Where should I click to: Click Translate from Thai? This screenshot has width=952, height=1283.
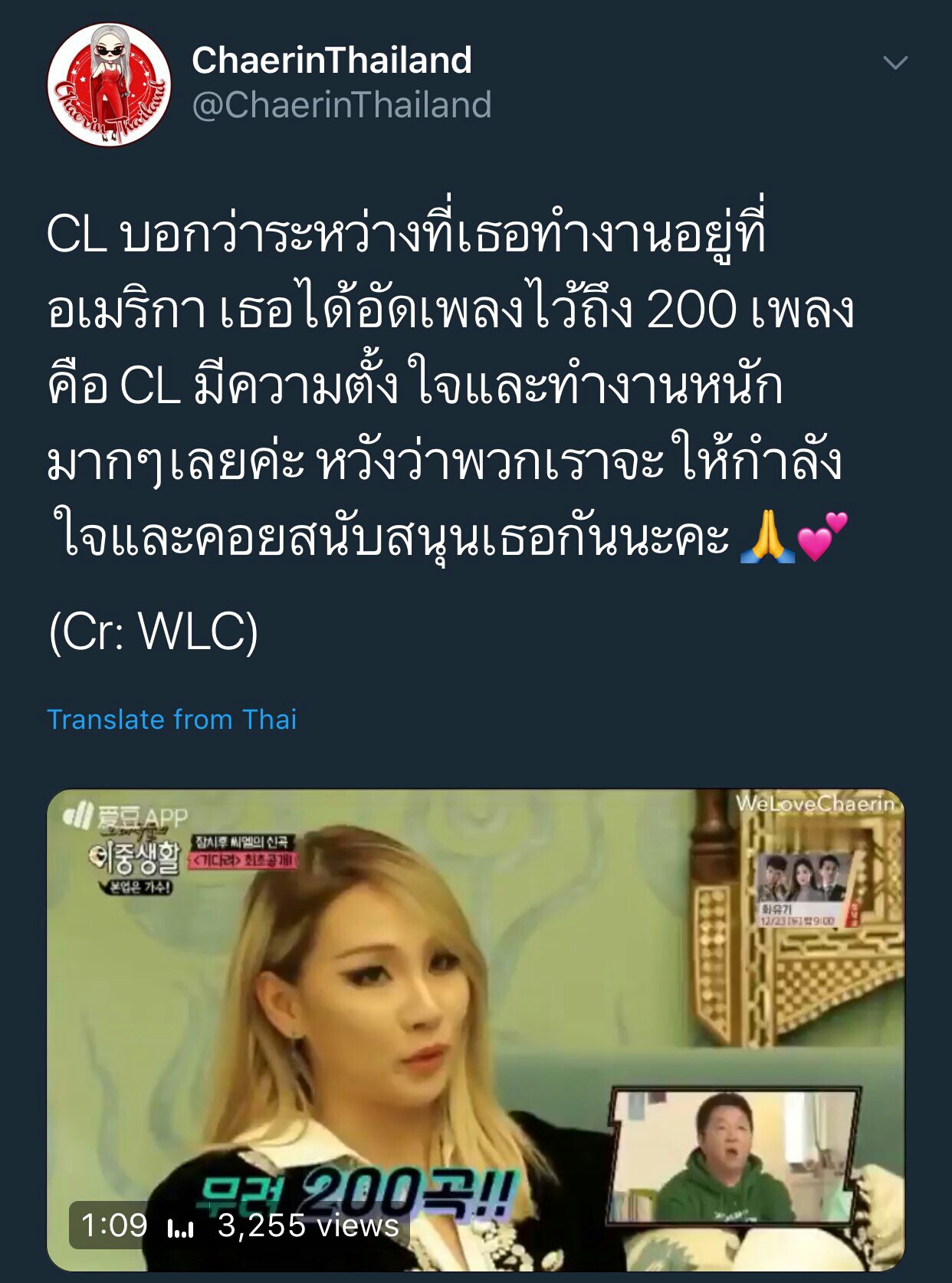coord(172,720)
